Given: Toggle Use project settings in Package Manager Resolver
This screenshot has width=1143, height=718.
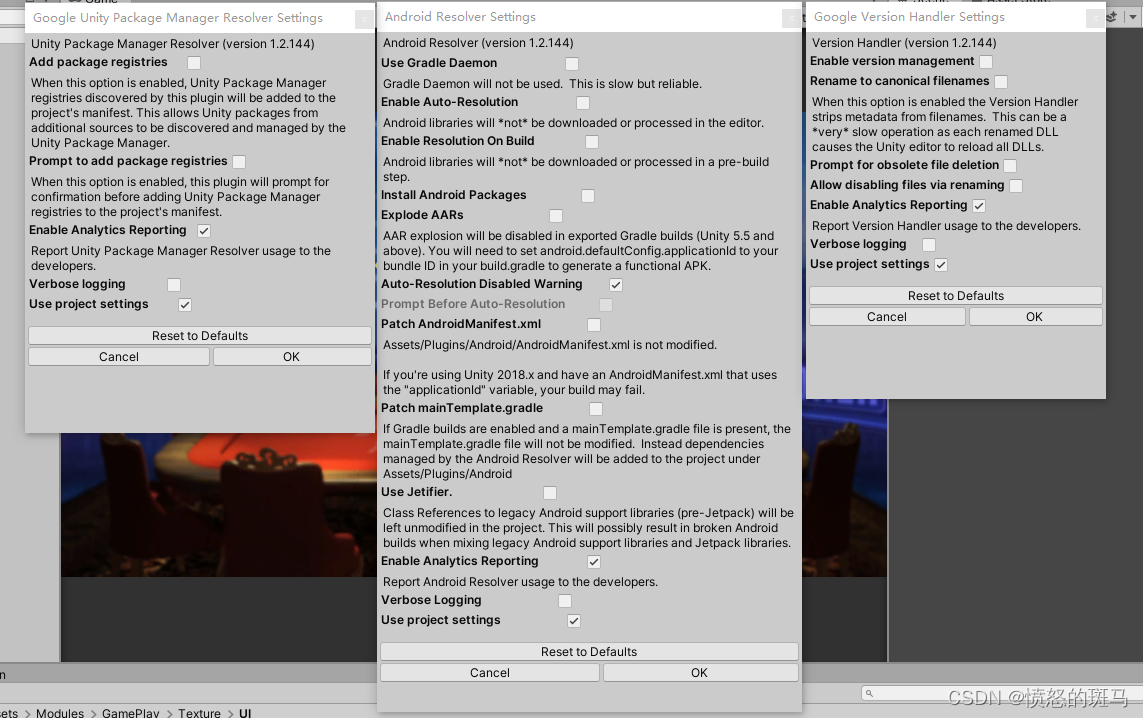Looking at the screenshot, I should [x=185, y=305].
